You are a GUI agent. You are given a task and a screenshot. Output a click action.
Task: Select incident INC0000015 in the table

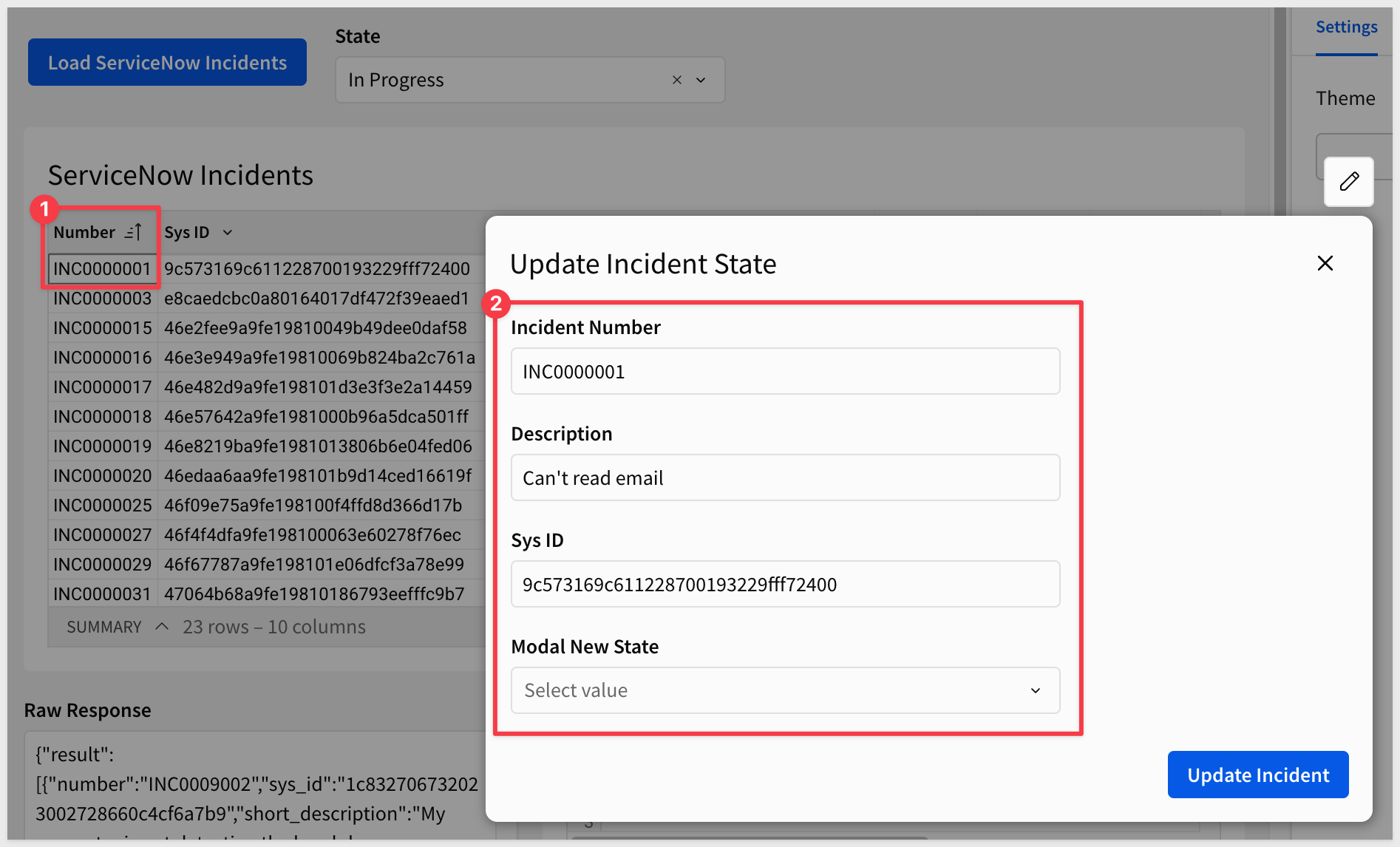(x=102, y=328)
